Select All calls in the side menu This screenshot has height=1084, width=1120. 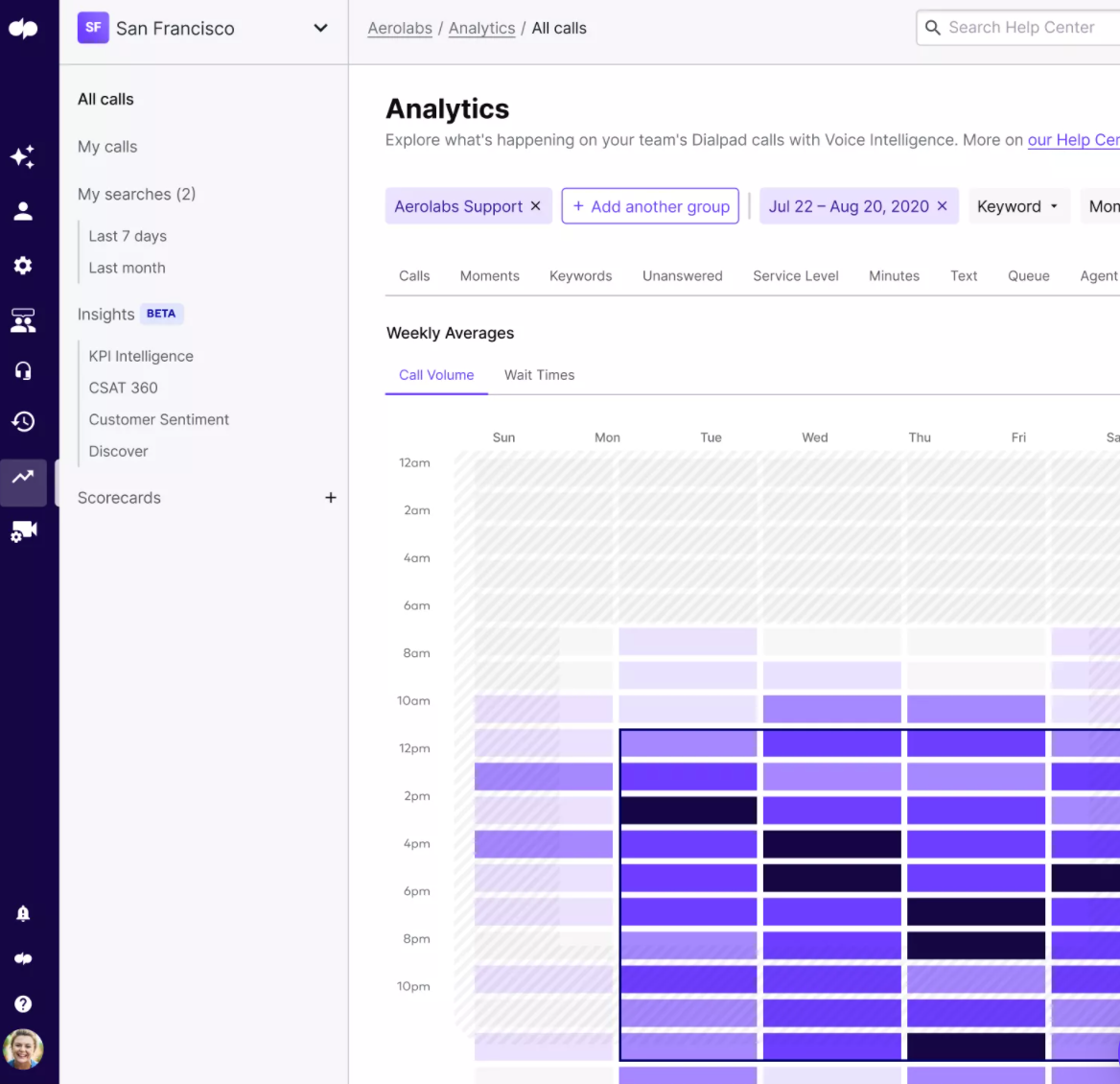click(105, 100)
